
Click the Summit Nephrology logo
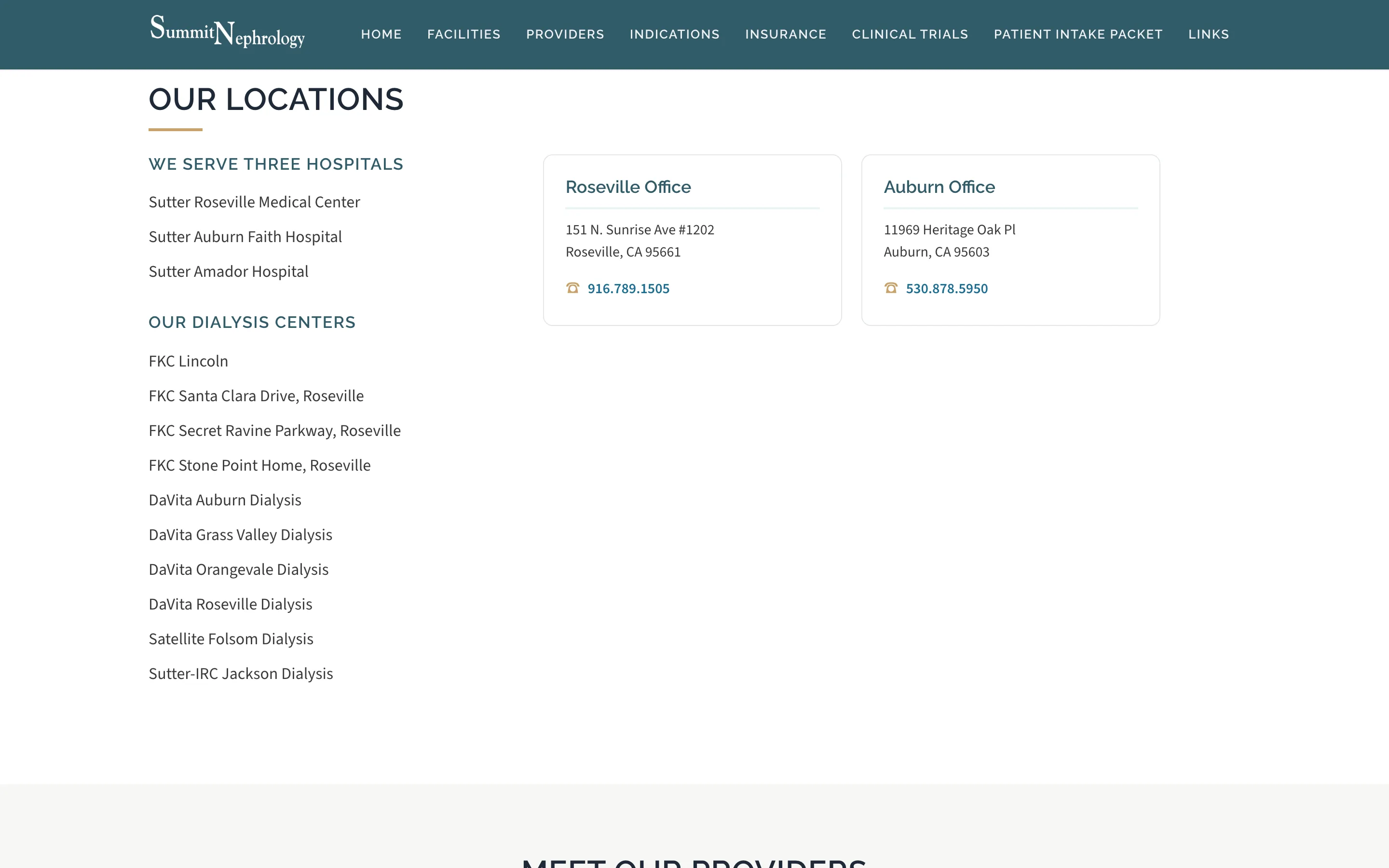[x=227, y=32]
